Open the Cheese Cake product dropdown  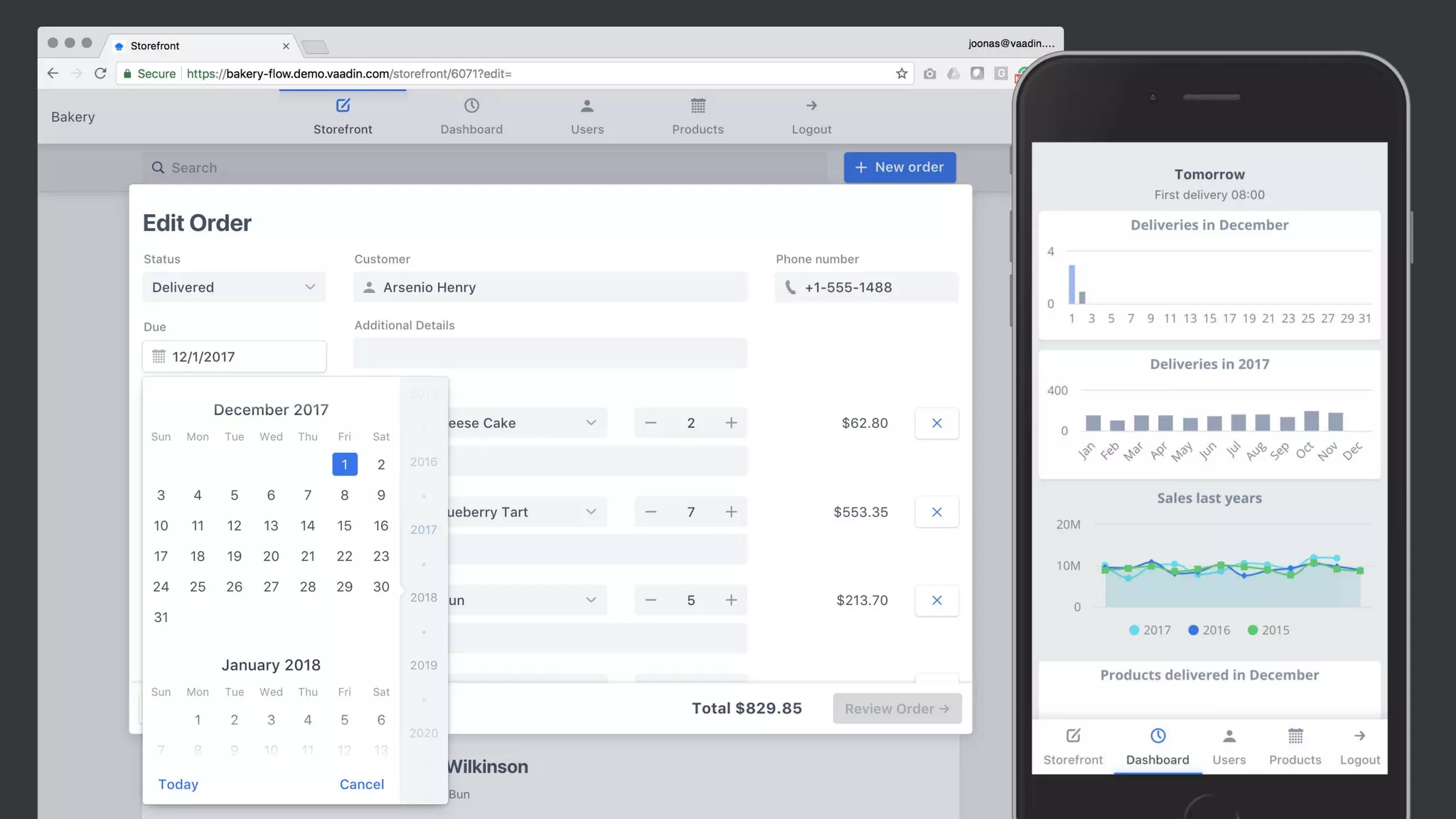coord(591,423)
